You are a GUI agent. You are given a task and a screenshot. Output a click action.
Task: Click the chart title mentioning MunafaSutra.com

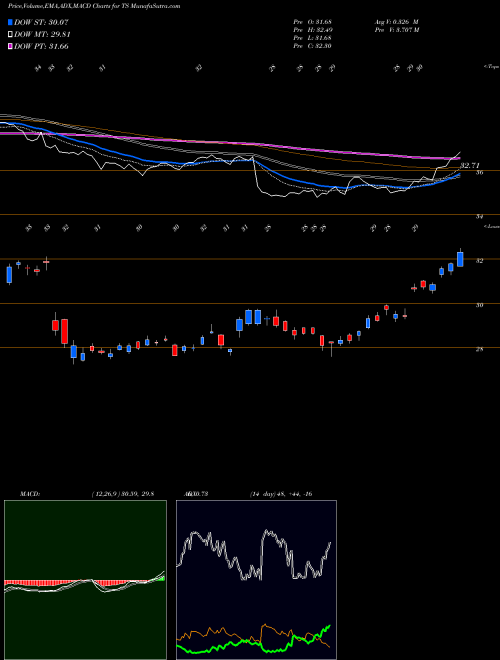94,6
